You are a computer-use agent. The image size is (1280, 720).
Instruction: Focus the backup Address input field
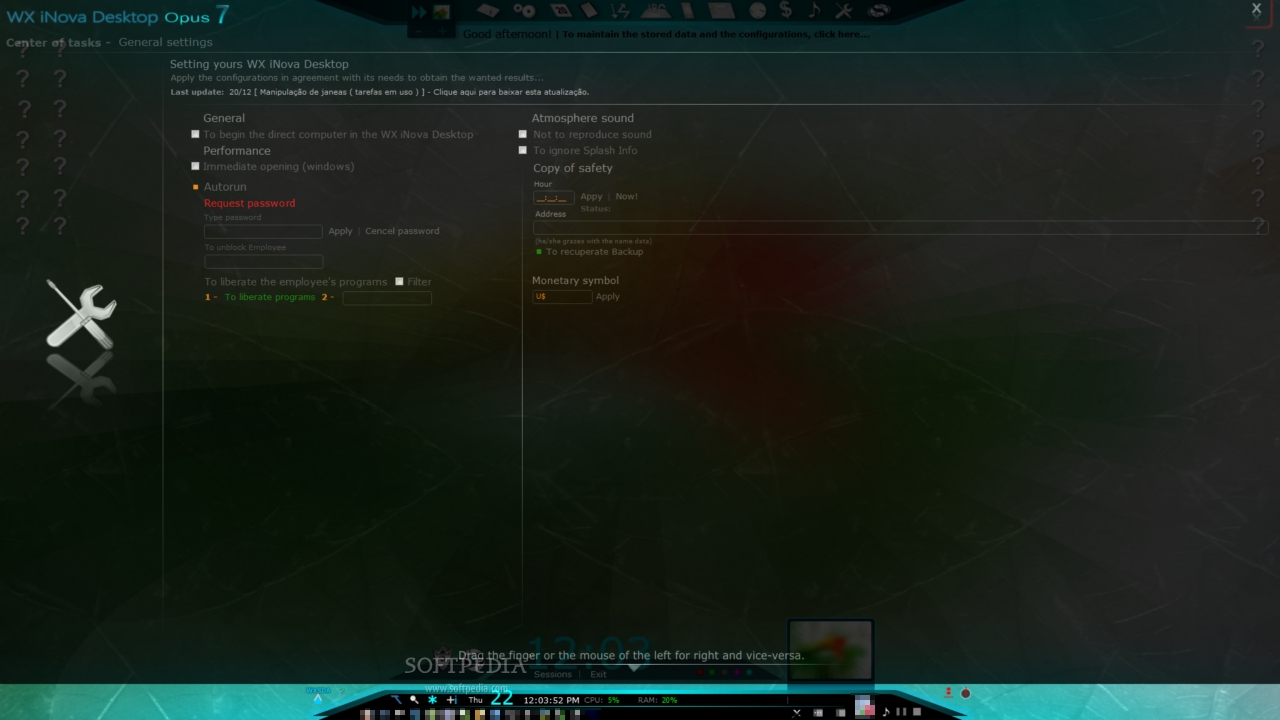click(x=900, y=228)
